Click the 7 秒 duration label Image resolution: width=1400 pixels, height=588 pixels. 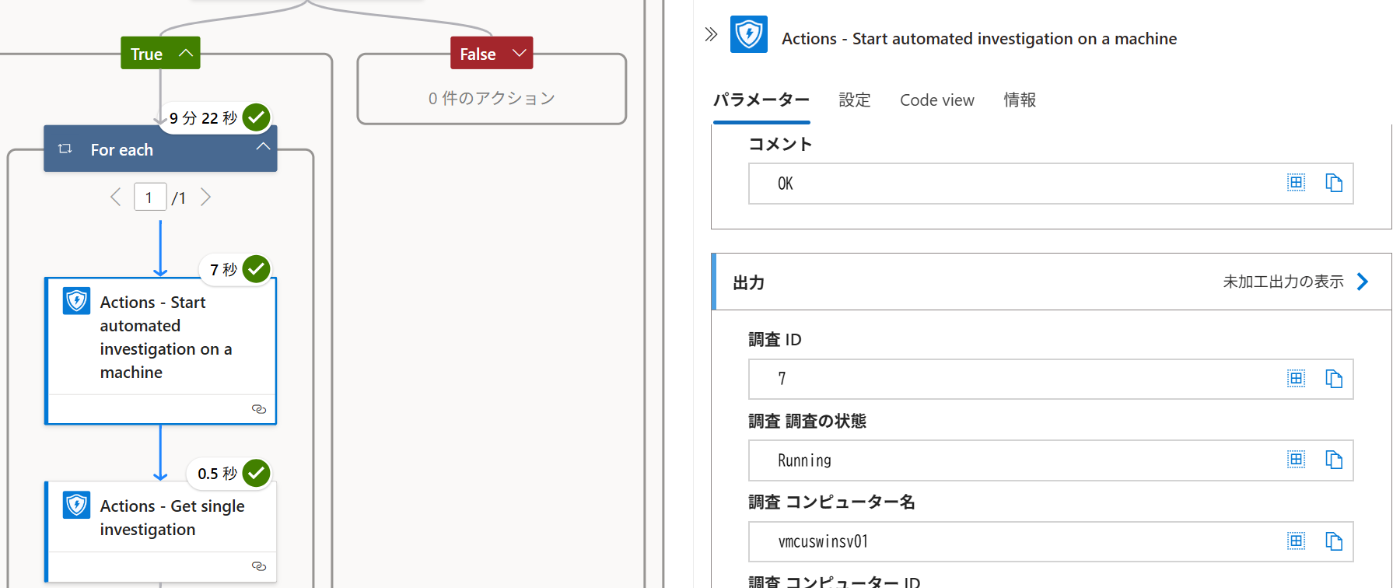click(223, 269)
